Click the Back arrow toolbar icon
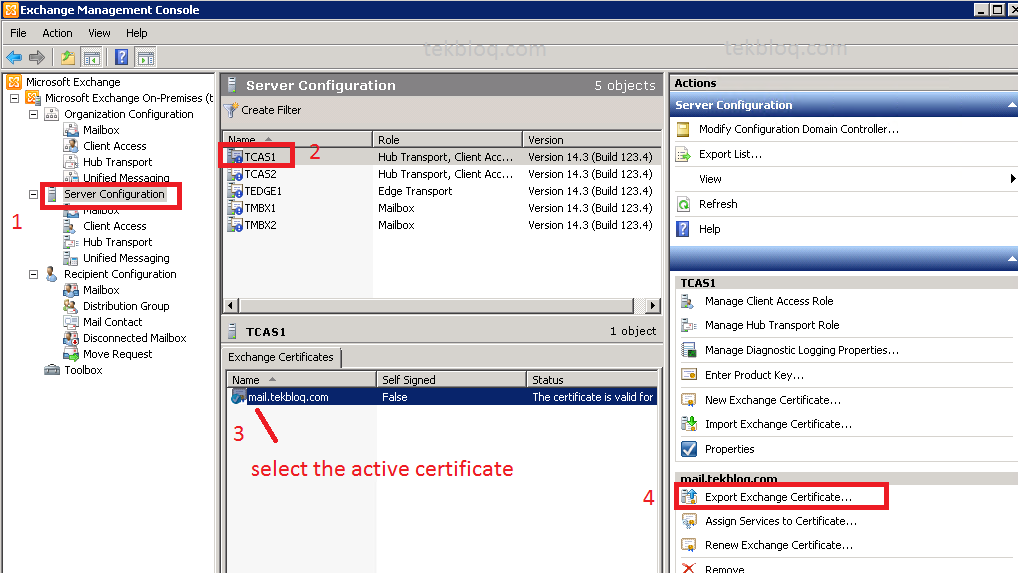Viewport: 1018px width, 573px height. 14,58
